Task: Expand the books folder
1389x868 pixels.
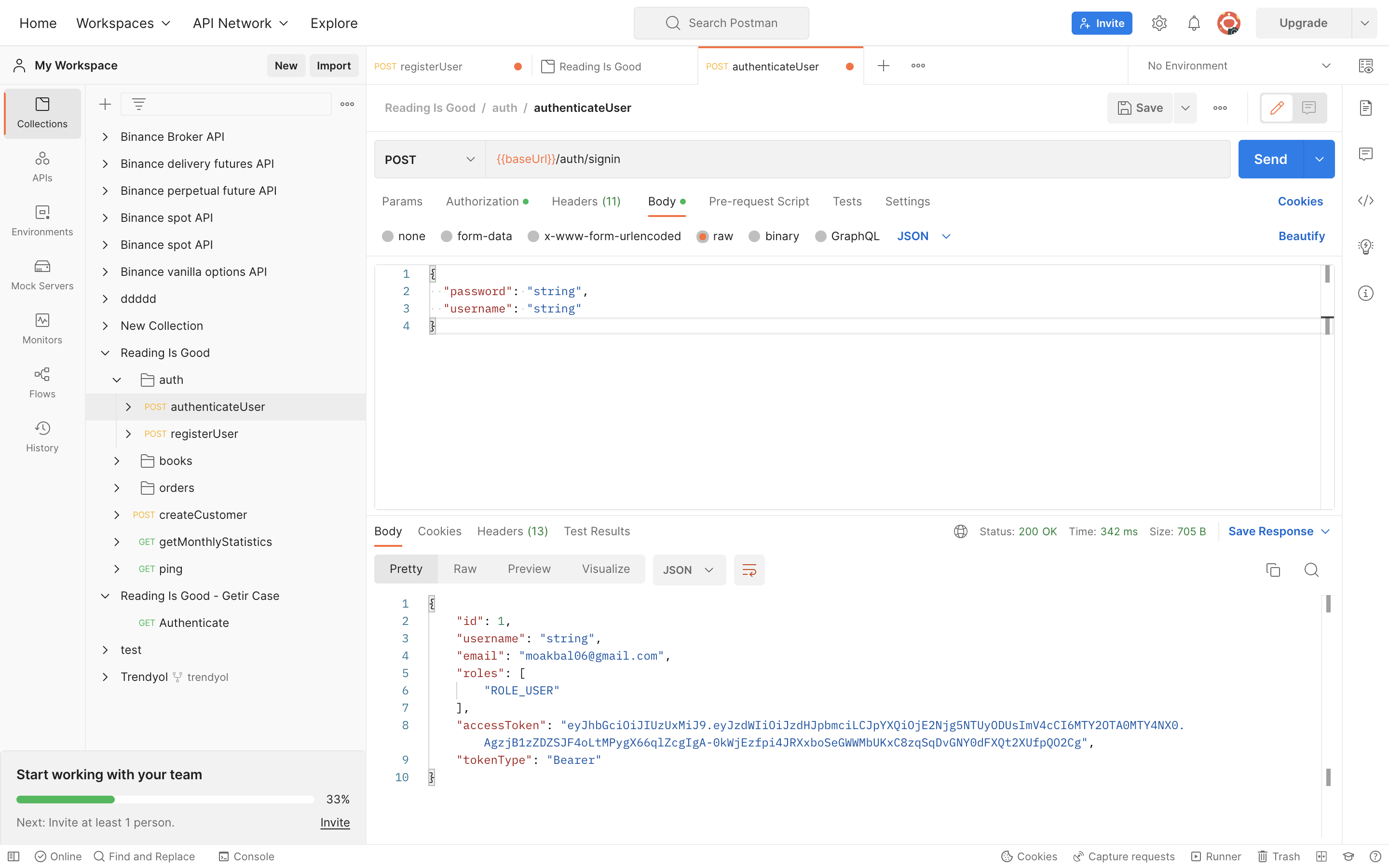Action: pyautogui.click(x=117, y=461)
